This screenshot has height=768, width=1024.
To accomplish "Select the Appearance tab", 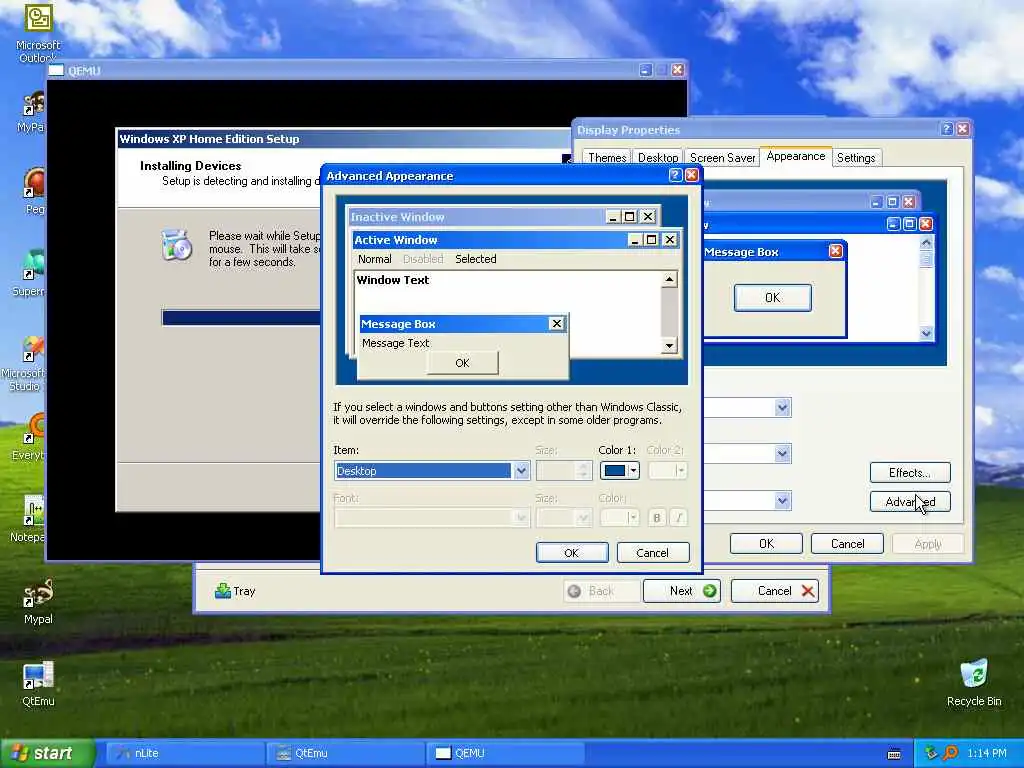I will coord(795,156).
